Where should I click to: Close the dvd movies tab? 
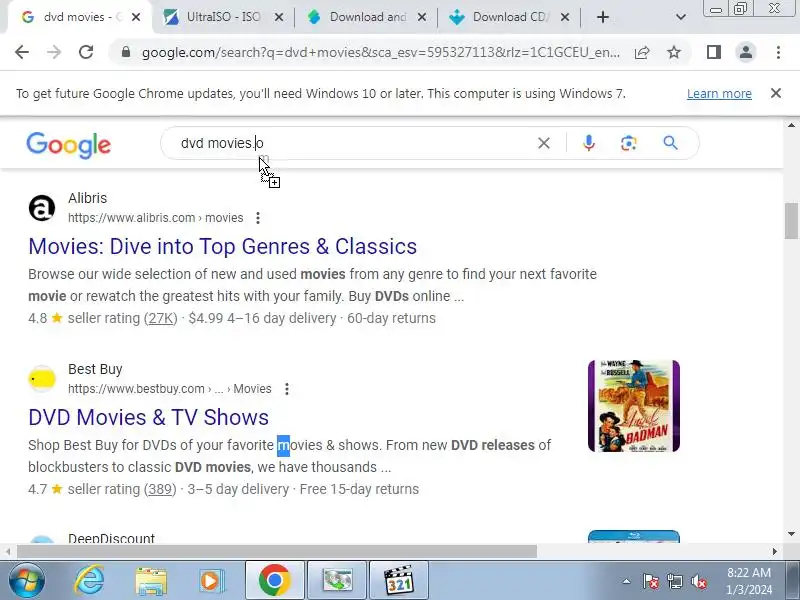(x=136, y=17)
